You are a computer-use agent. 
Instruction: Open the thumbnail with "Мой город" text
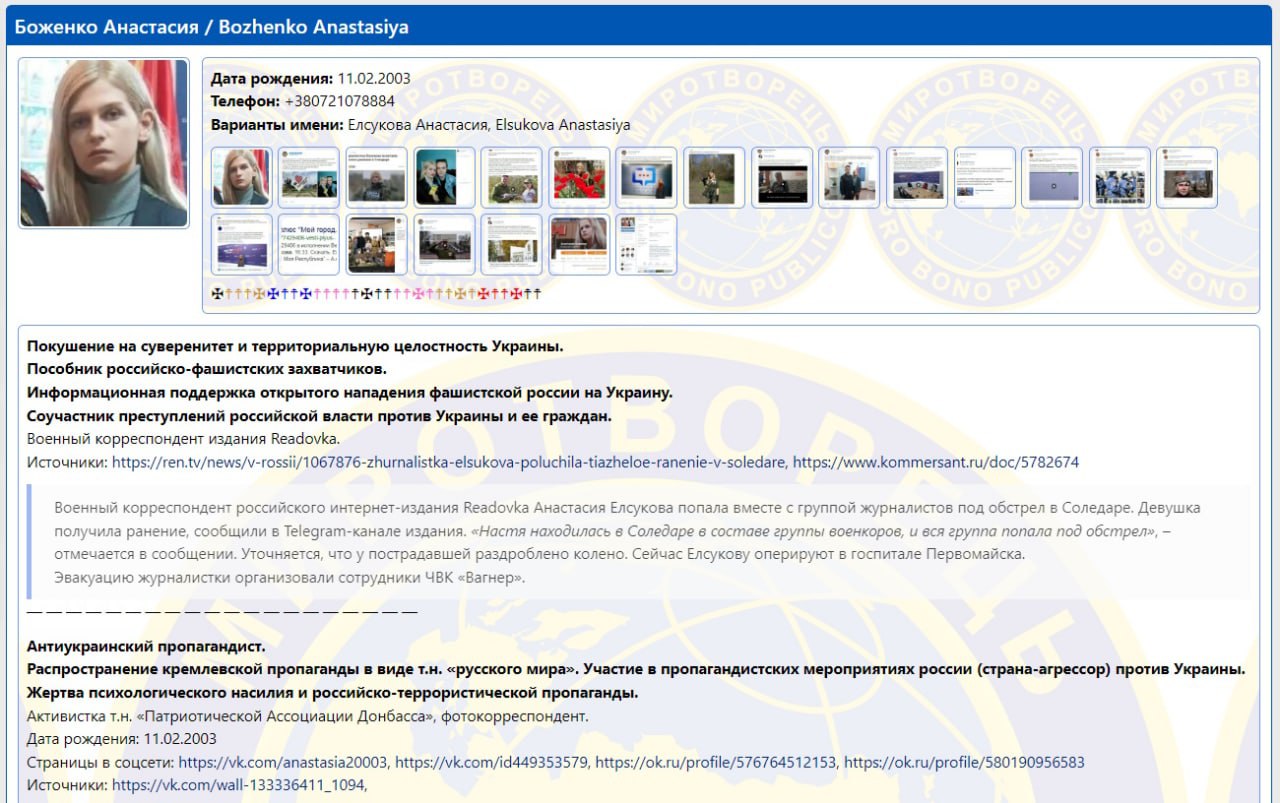tap(308, 244)
